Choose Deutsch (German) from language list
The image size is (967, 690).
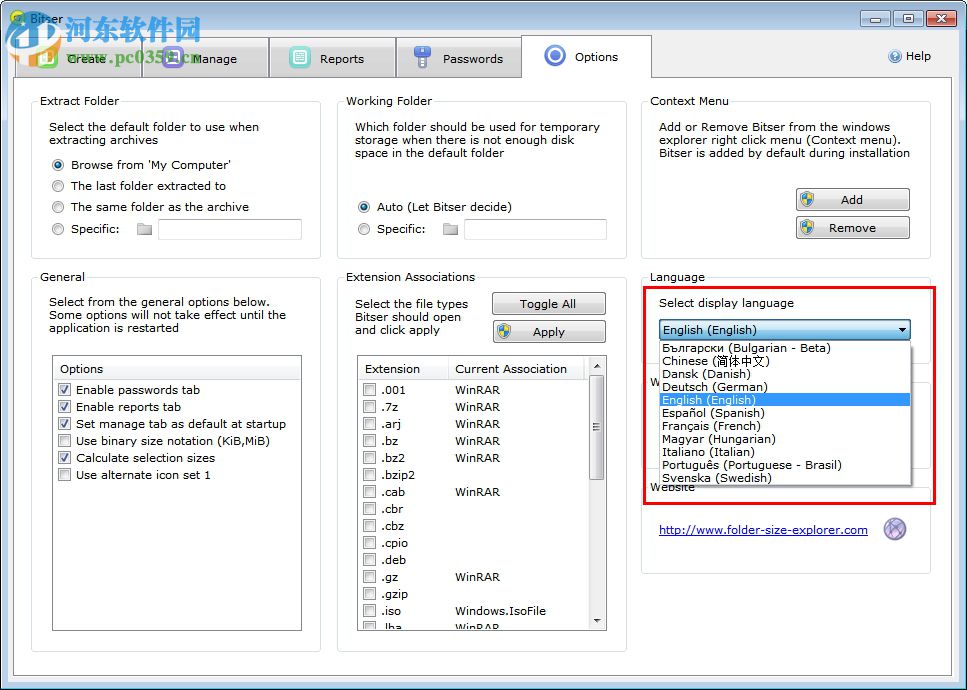click(x=715, y=387)
